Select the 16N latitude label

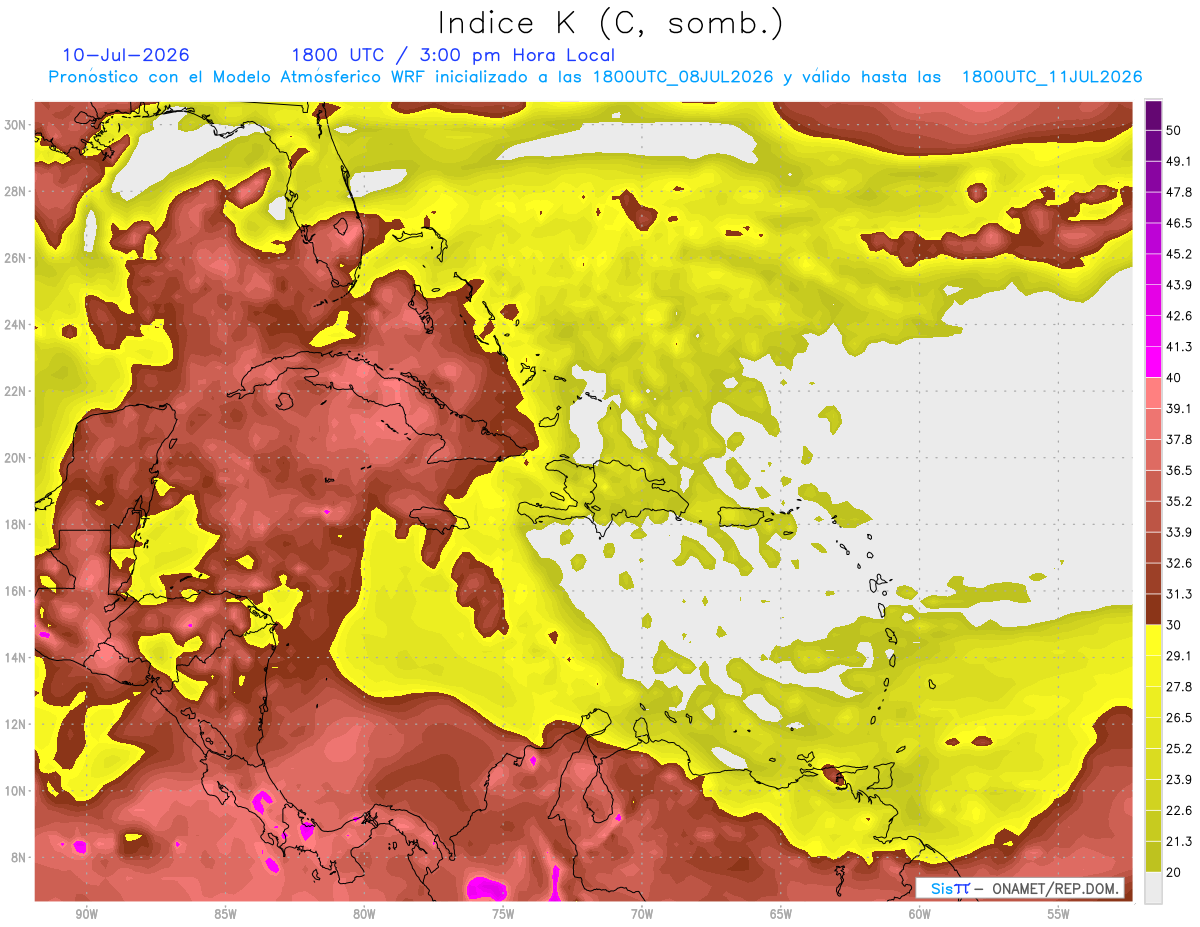(17, 591)
